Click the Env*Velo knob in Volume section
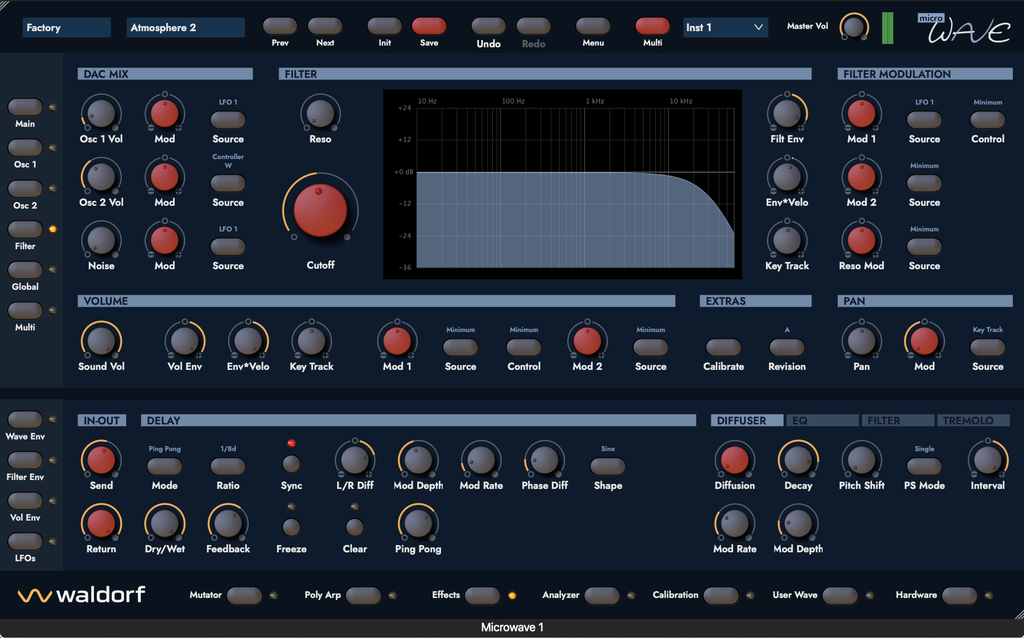1024x638 pixels. click(x=248, y=340)
